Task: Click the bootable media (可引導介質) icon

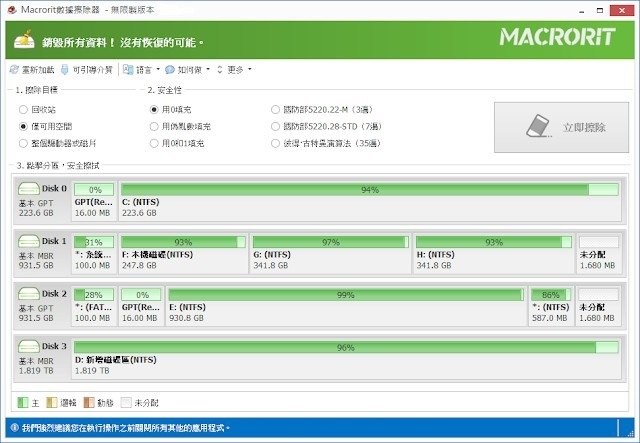Action: pyautogui.click(x=64, y=70)
